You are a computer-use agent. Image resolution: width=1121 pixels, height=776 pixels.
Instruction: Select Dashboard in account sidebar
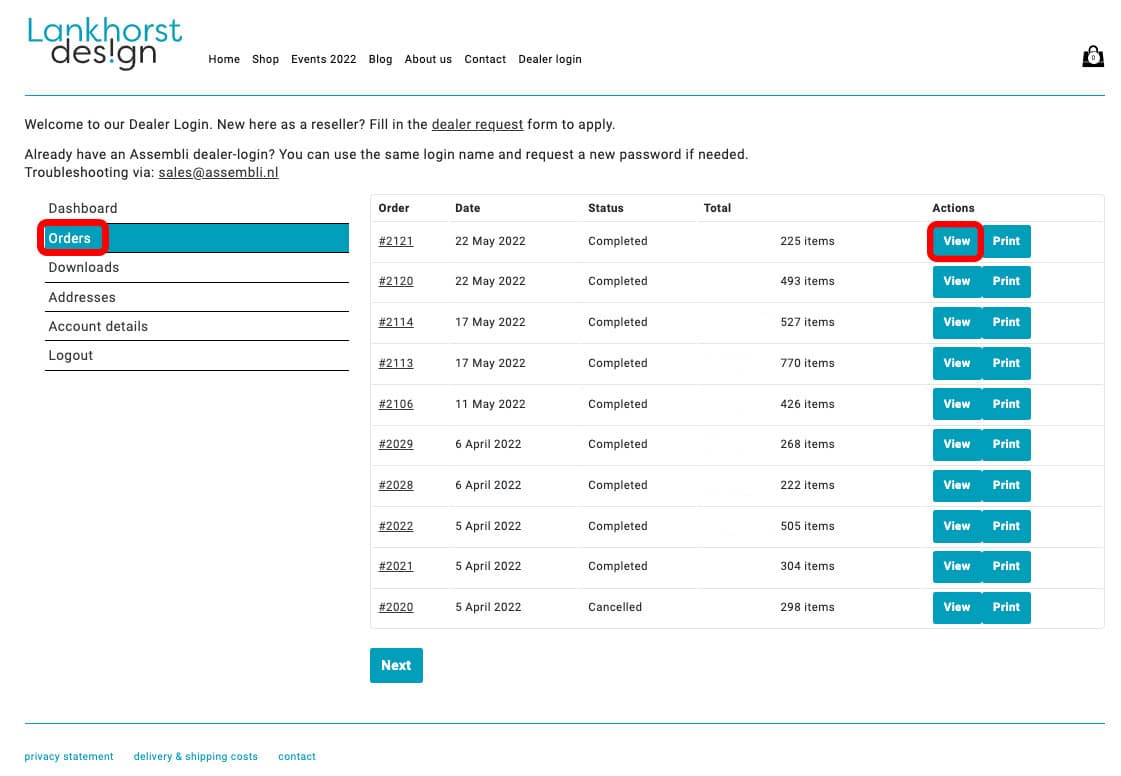(83, 208)
